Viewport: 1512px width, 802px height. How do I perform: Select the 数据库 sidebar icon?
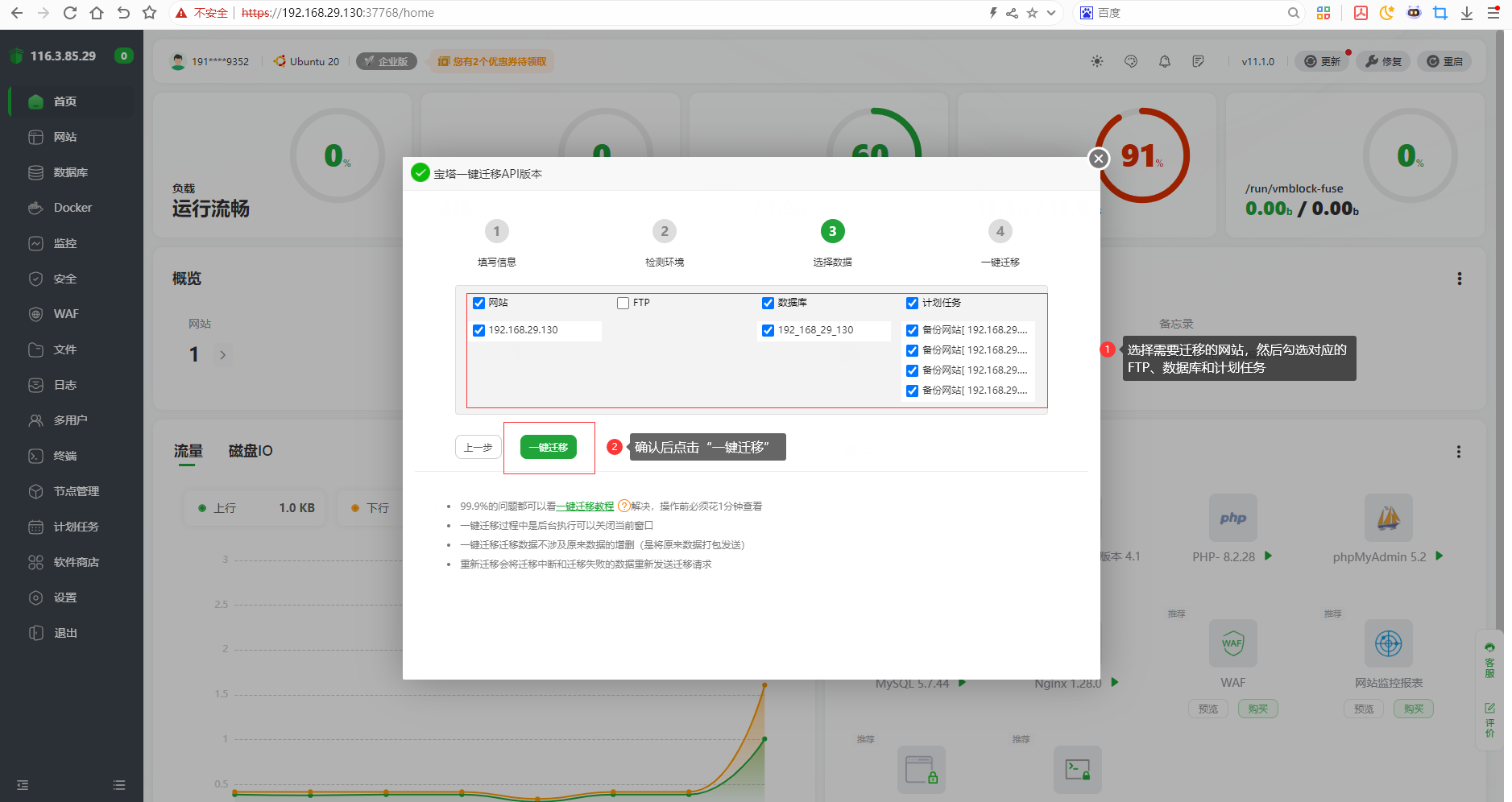pyautogui.click(x=37, y=172)
